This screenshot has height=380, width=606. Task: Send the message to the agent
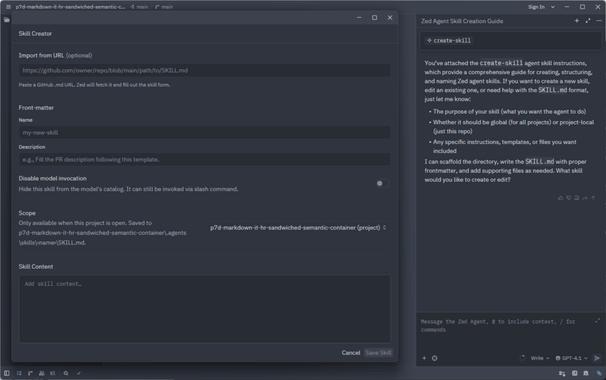[597, 358]
